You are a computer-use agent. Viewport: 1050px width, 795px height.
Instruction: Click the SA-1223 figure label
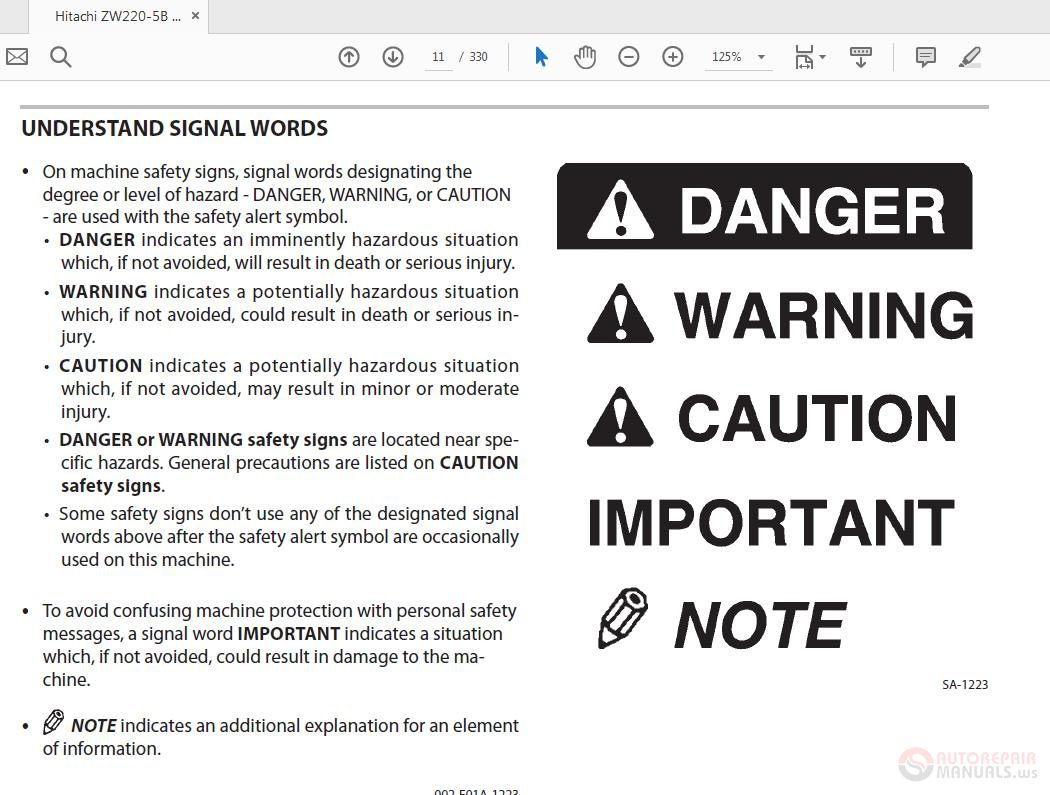965,684
